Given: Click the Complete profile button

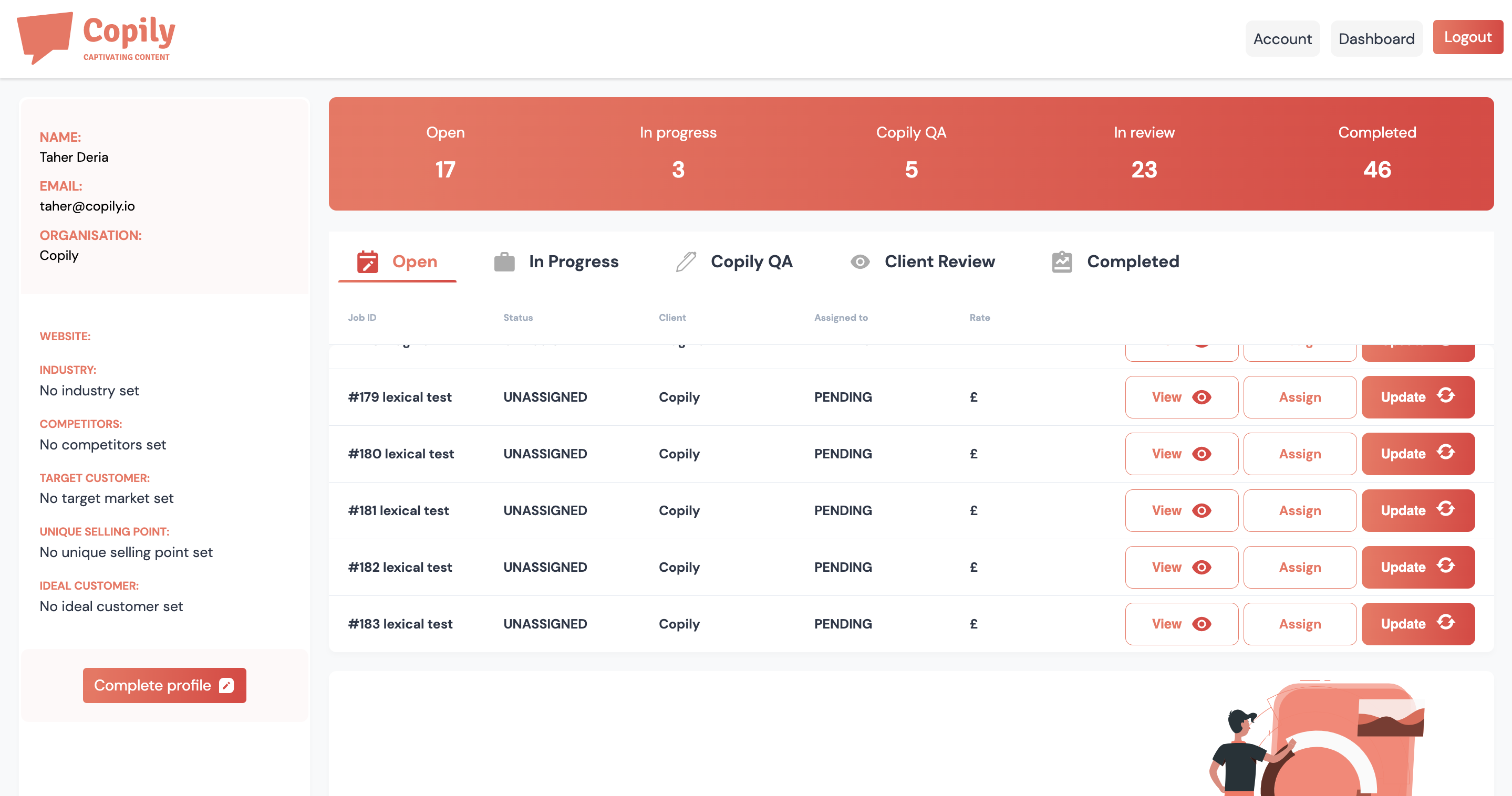Looking at the screenshot, I should coord(164,685).
